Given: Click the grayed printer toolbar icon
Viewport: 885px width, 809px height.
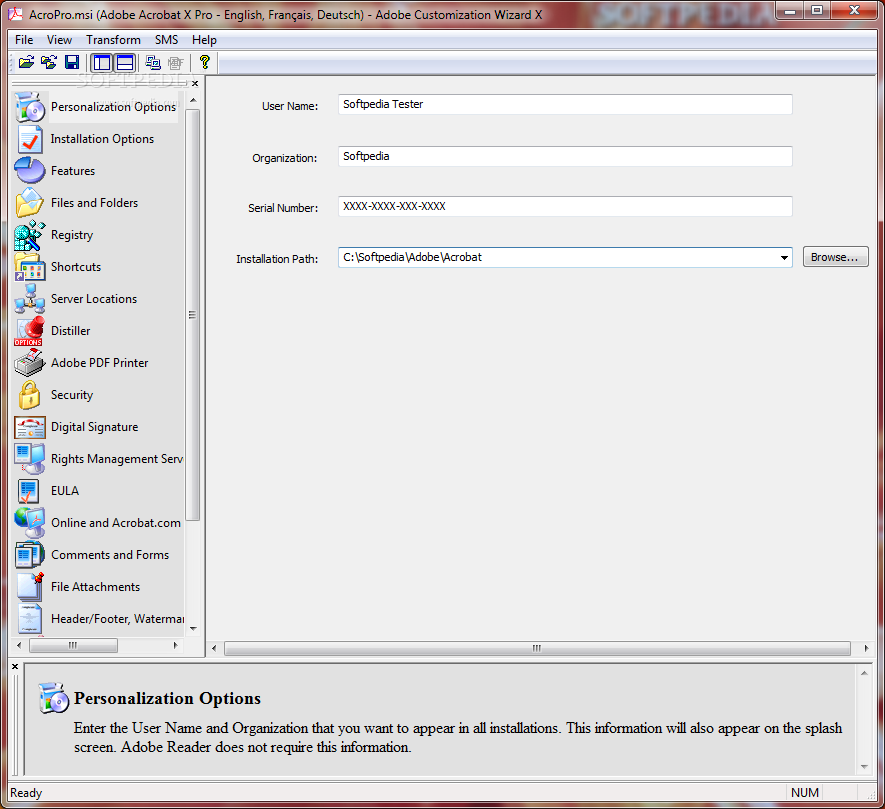Looking at the screenshot, I should [x=176, y=62].
